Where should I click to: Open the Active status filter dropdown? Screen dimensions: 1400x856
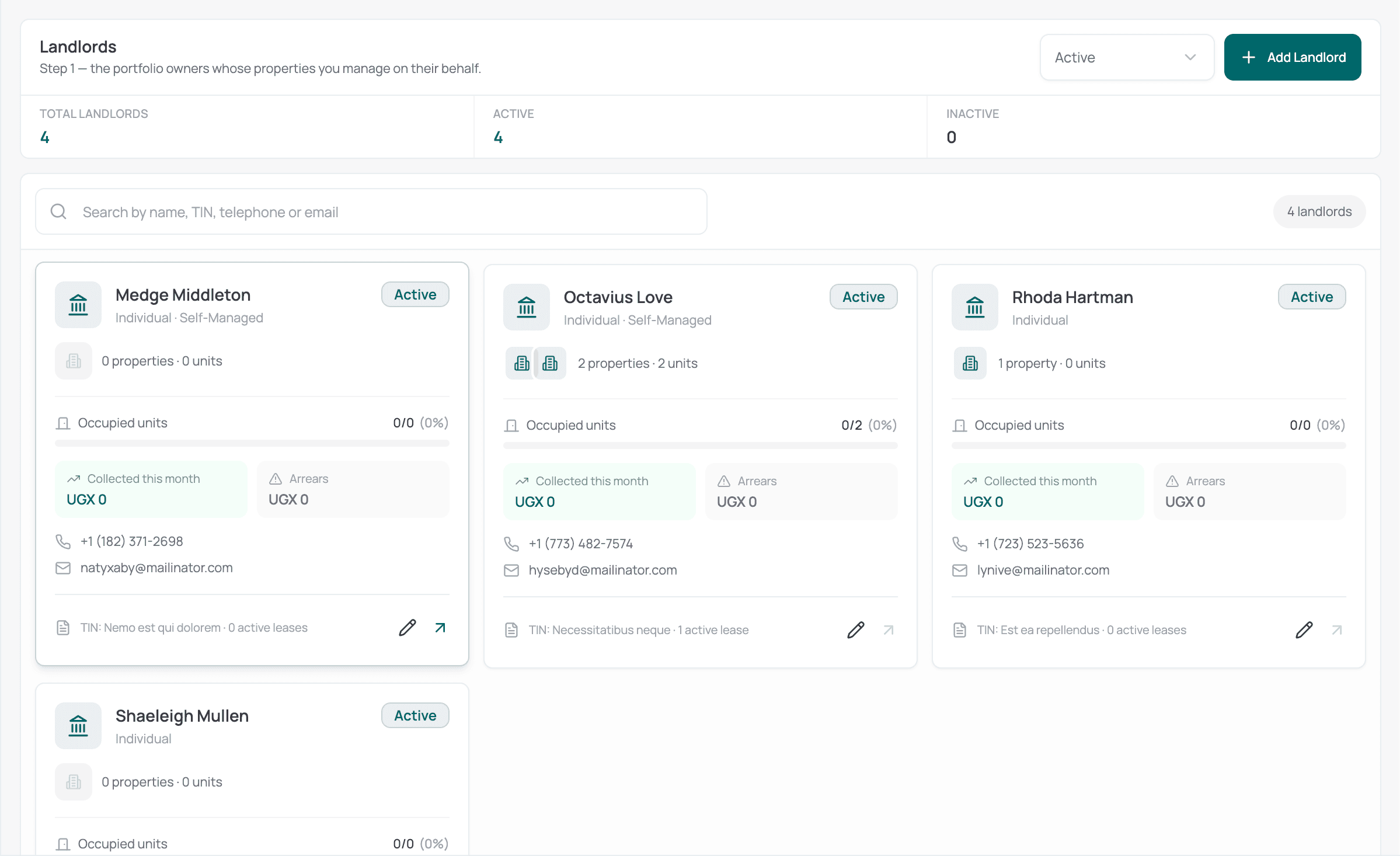[1127, 57]
